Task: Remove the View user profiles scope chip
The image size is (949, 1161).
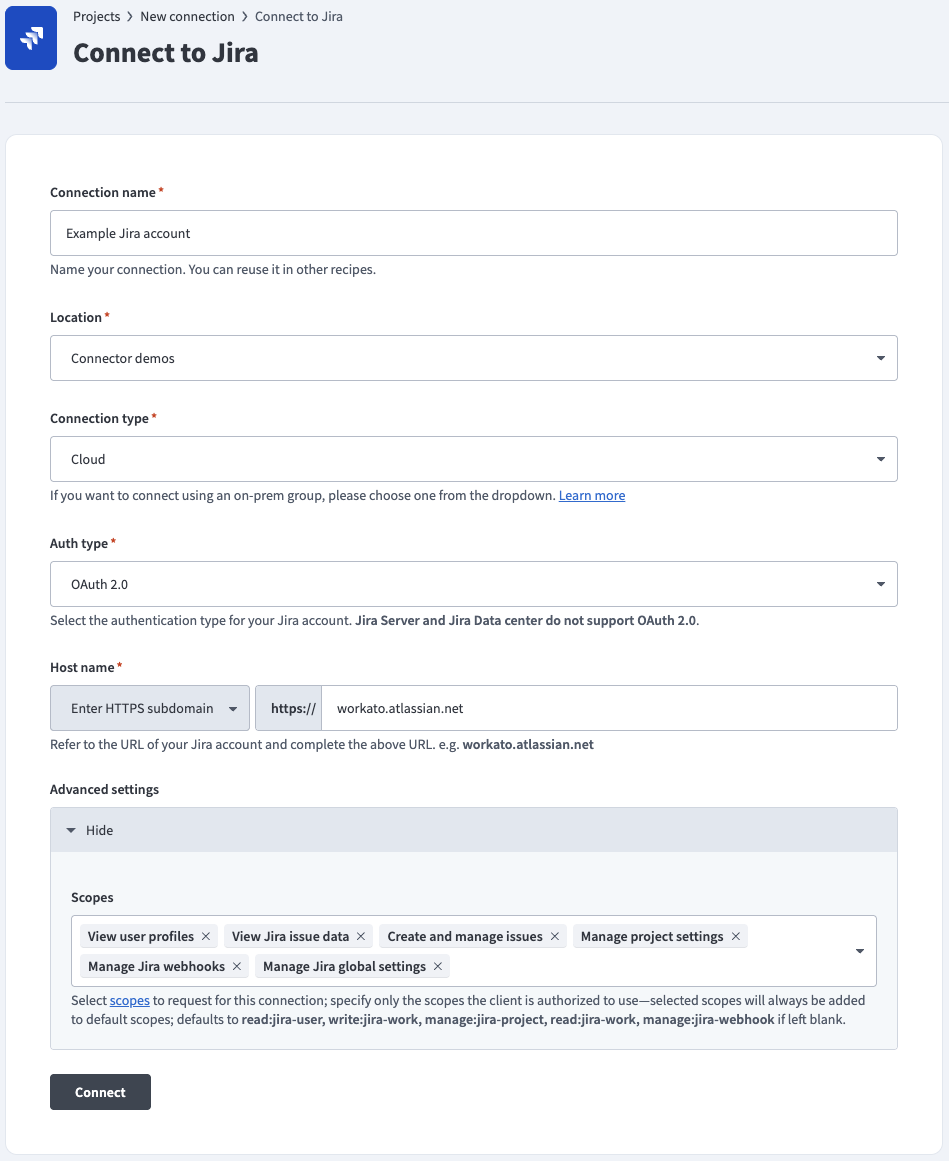Action: [x=205, y=936]
